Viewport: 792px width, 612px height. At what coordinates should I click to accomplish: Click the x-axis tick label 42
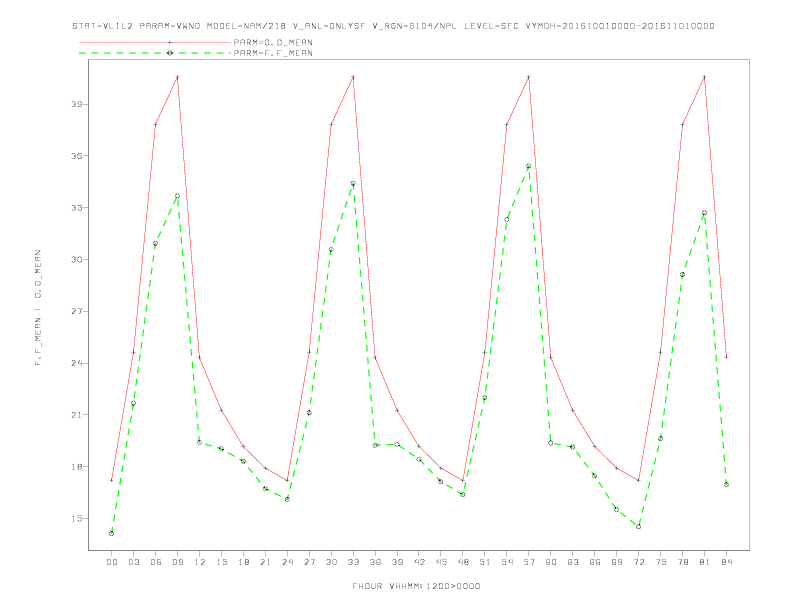click(x=419, y=562)
